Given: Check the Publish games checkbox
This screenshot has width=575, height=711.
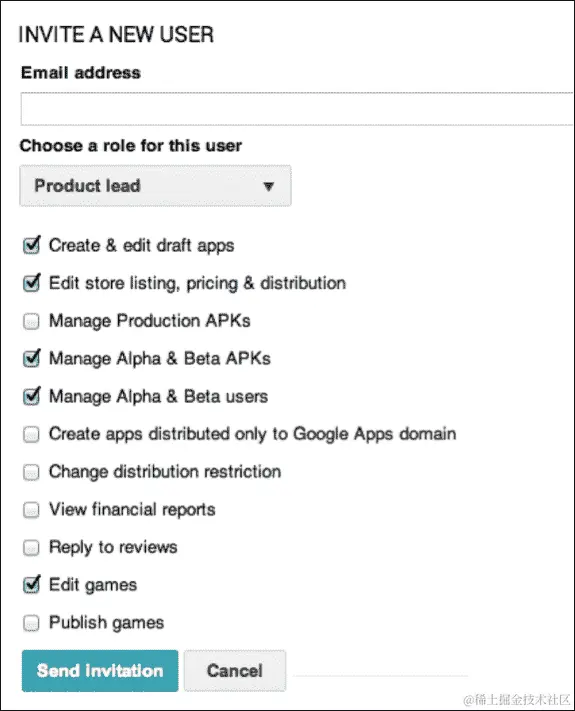Looking at the screenshot, I should pos(31,623).
